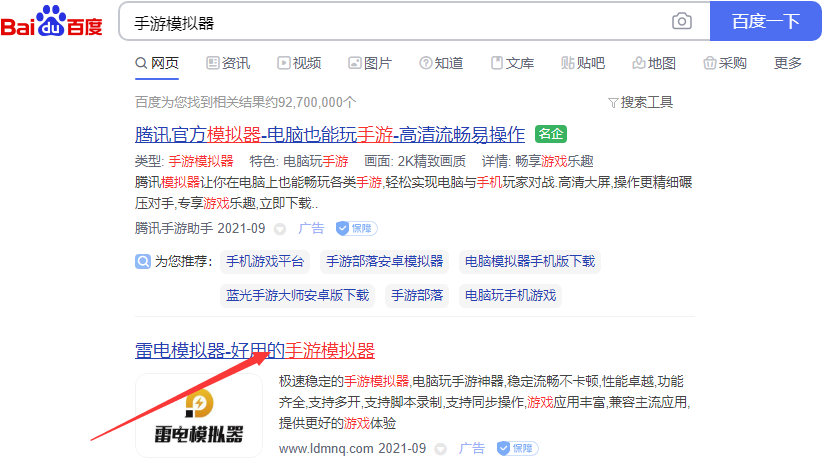Click the camera image search icon
This screenshot has width=828, height=473.
(x=681, y=22)
